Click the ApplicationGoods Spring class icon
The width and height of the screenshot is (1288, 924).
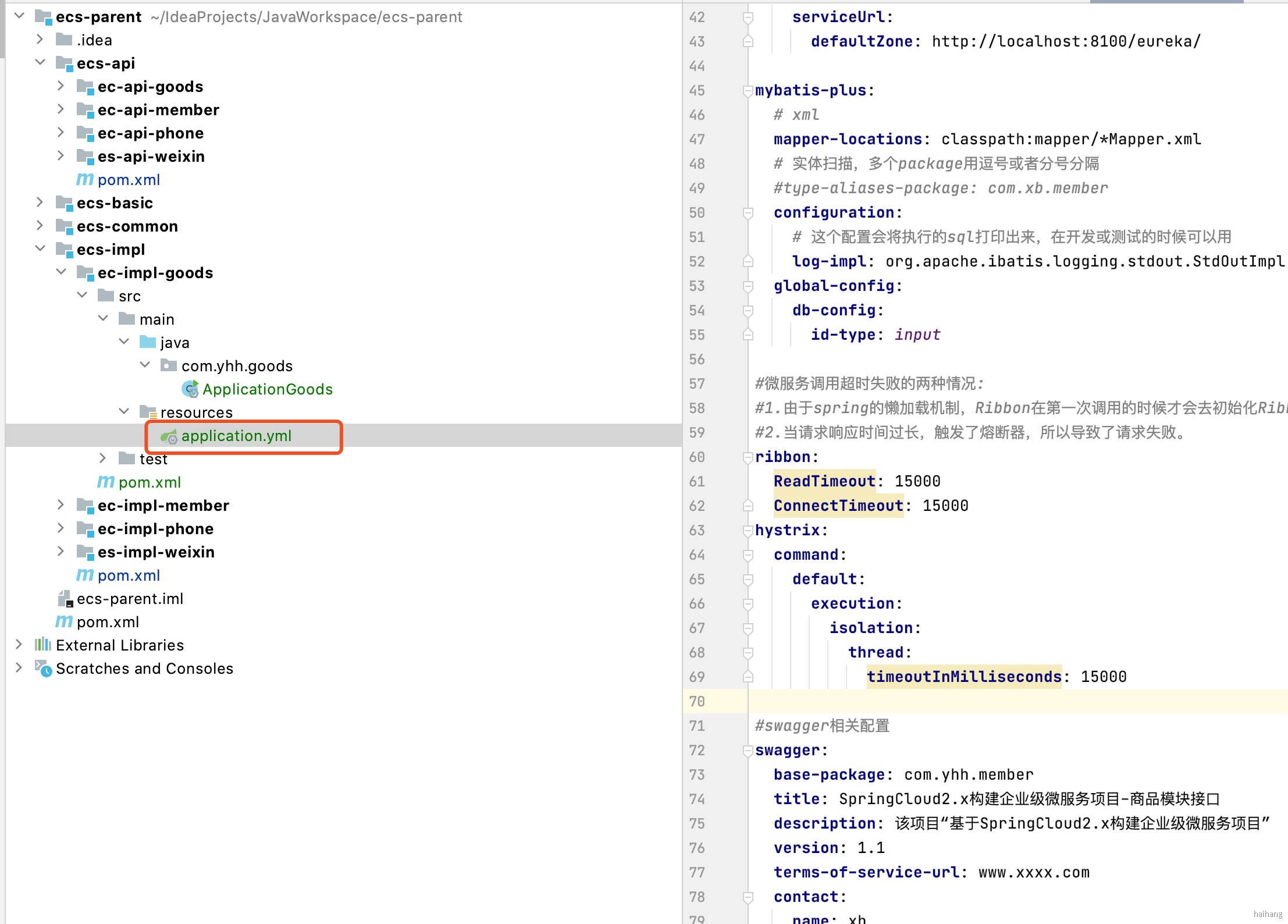[x=190, y=389]
